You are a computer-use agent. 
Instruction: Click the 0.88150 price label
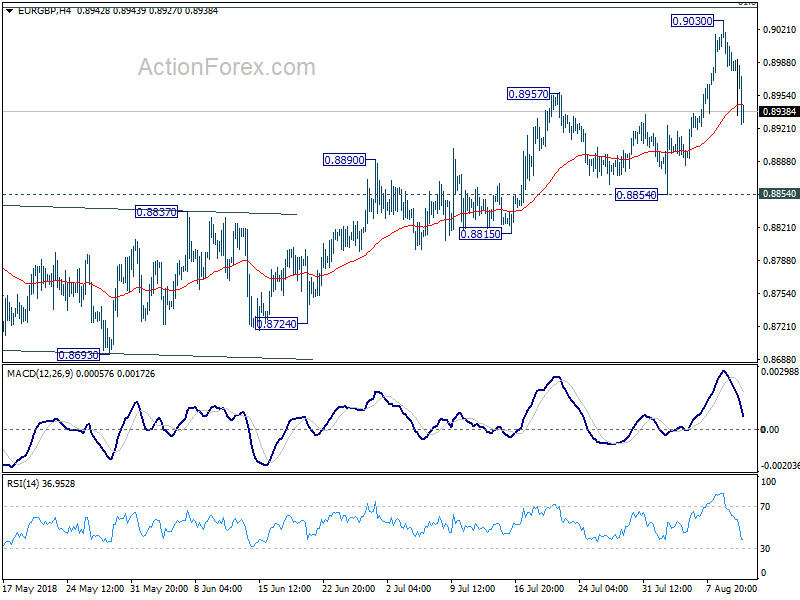pyautogui.click(x=481, y=234)
